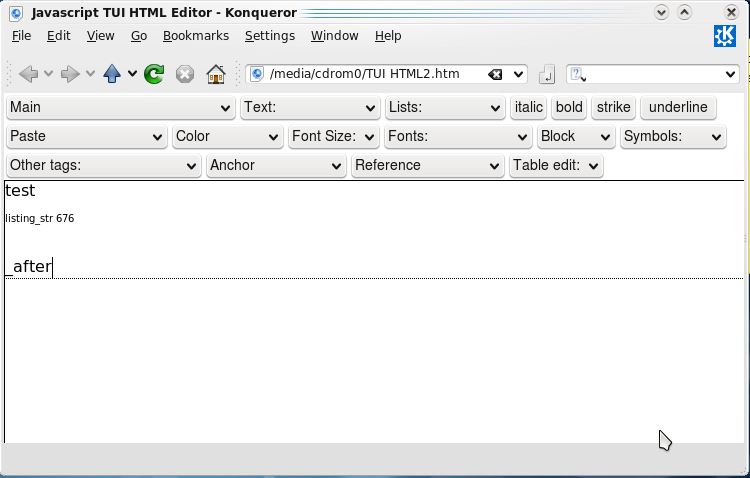Go back with the Back arrow icon
The width and height of the screenshot is (750, 478).
click(28, 74)
